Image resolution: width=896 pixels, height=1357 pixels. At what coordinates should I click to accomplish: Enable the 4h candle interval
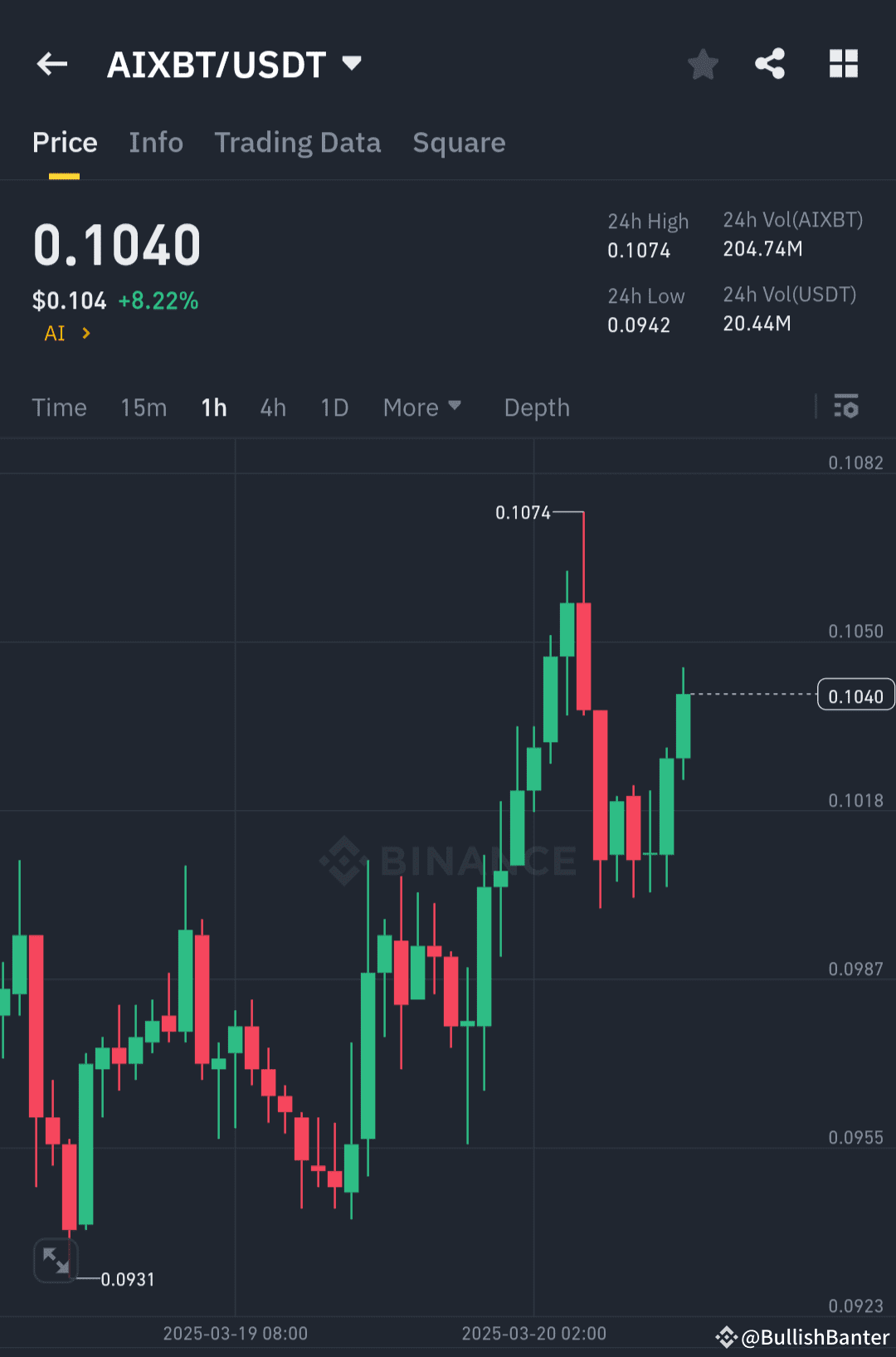tap(272, 408)
